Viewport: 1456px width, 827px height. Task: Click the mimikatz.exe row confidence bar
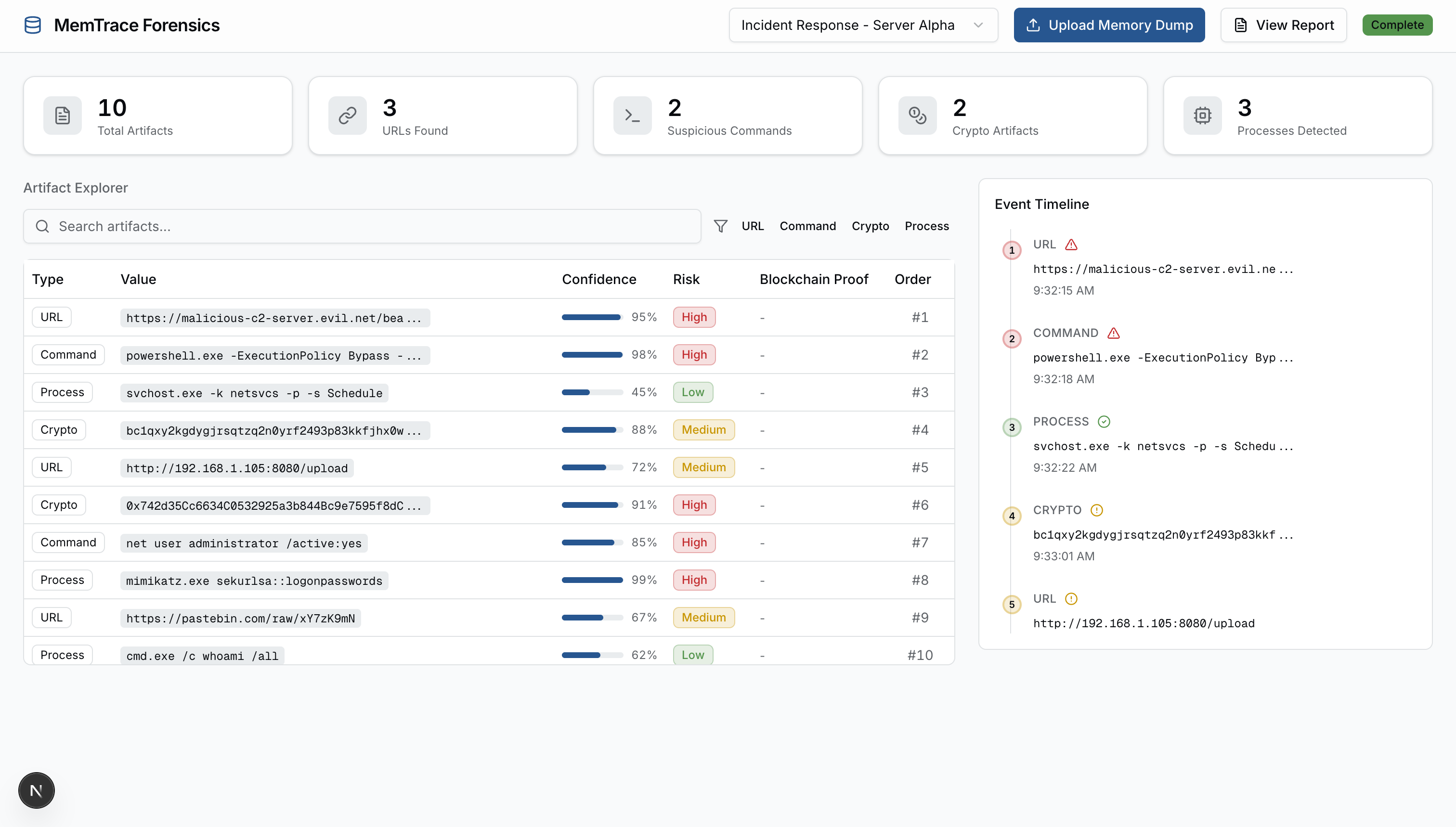[x=592, y=580]
